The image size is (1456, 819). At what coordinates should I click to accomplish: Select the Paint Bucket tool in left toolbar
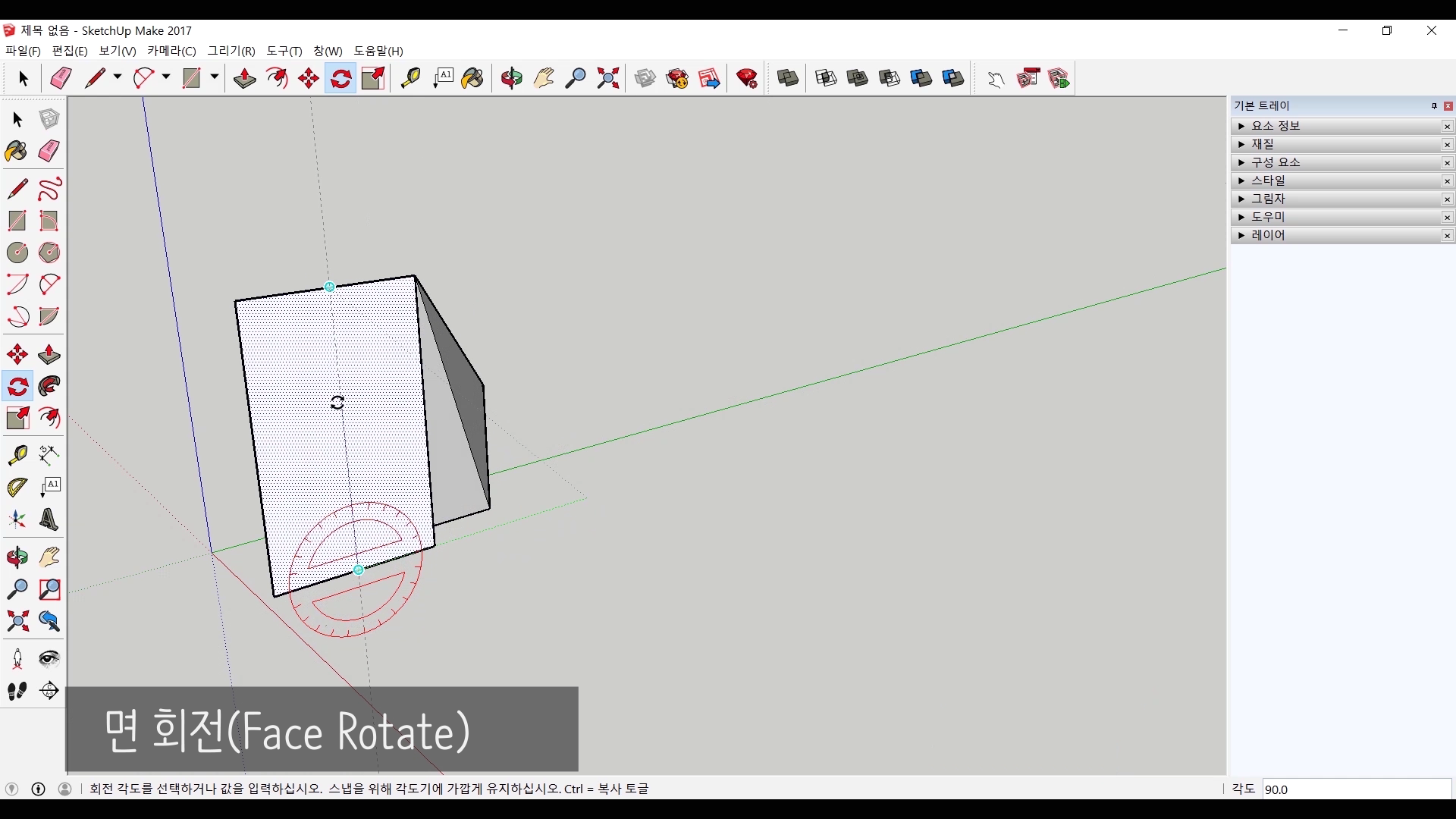(17, 151)
